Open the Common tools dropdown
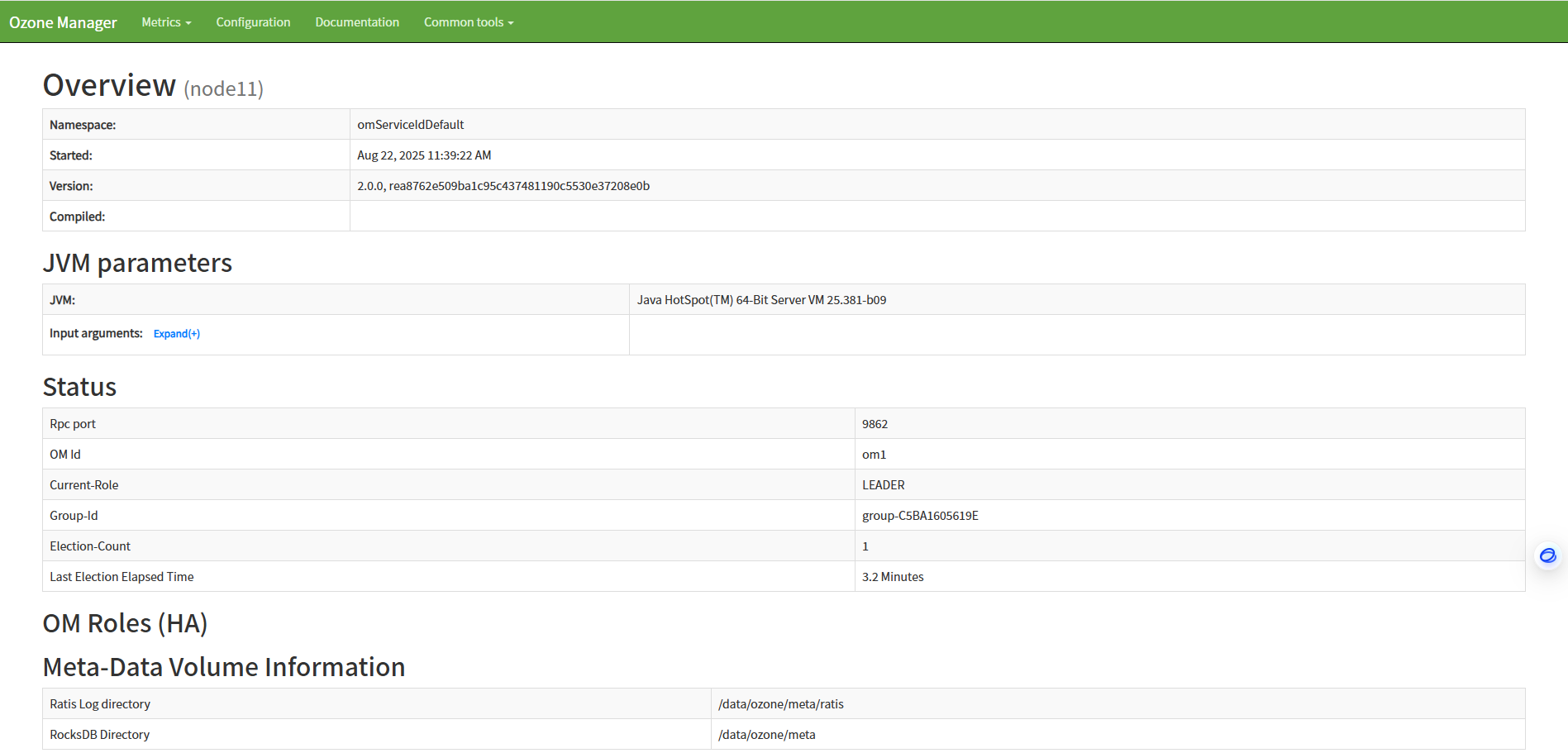This screenshot has height=753, width=1568. point(469,22)
